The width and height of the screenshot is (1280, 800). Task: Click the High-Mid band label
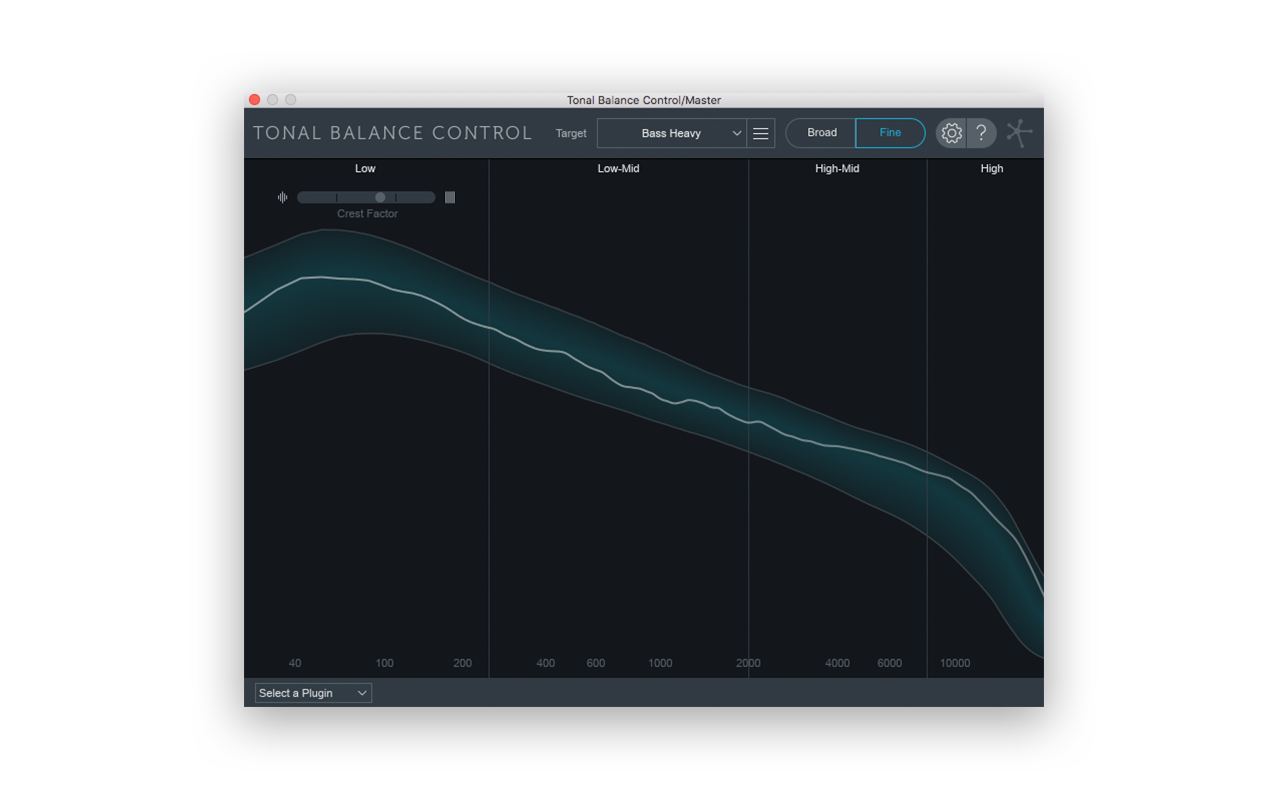pos(837,168)
